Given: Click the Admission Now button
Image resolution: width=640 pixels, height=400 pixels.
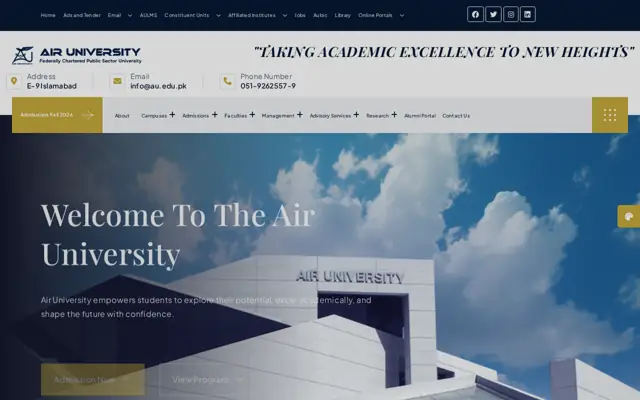Looking at the screenshot, I should [93, 380].
